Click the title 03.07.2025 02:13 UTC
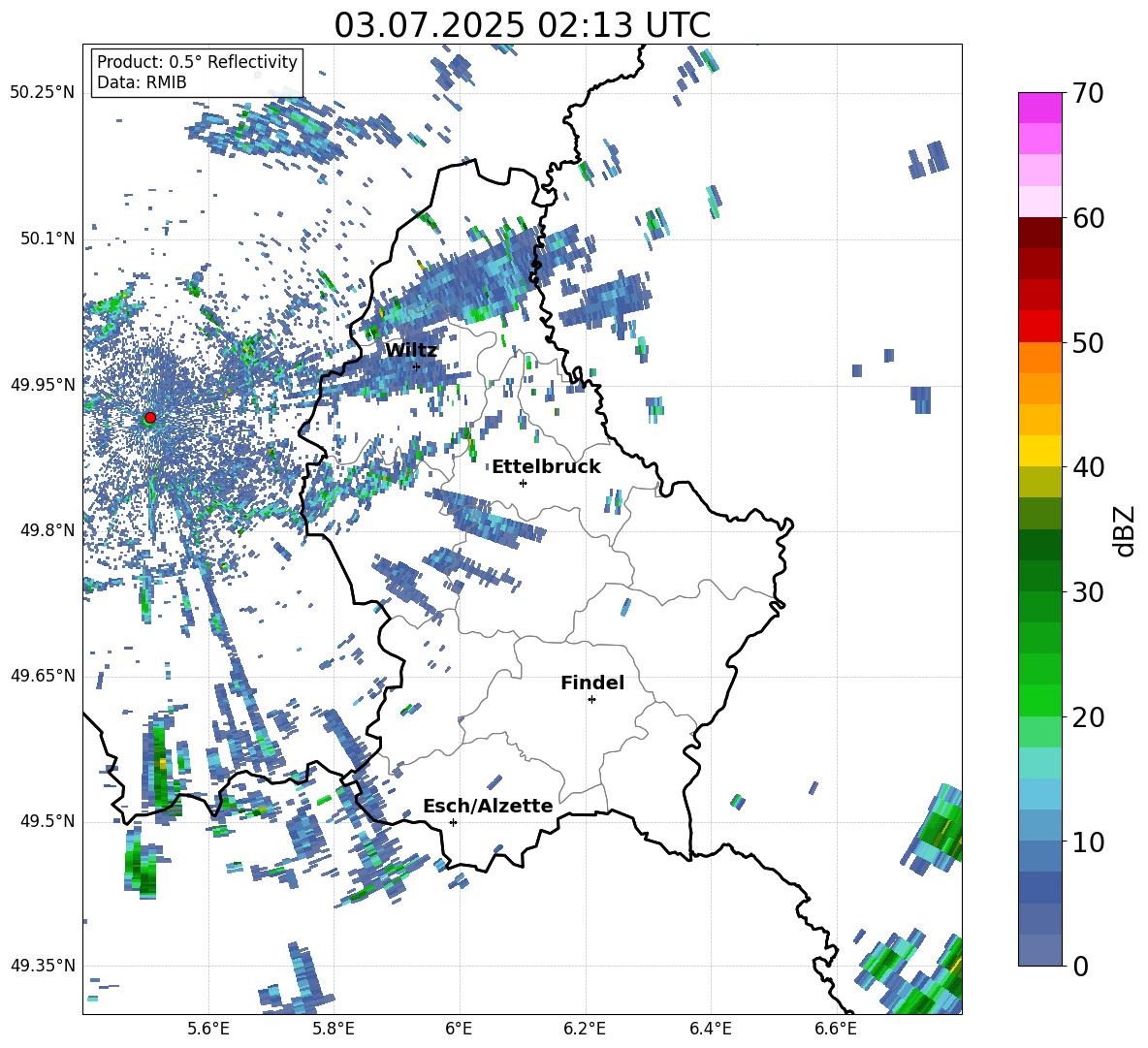Image resolution: width=1148 pixels, height=1048 pixels. tap(523, 25)
